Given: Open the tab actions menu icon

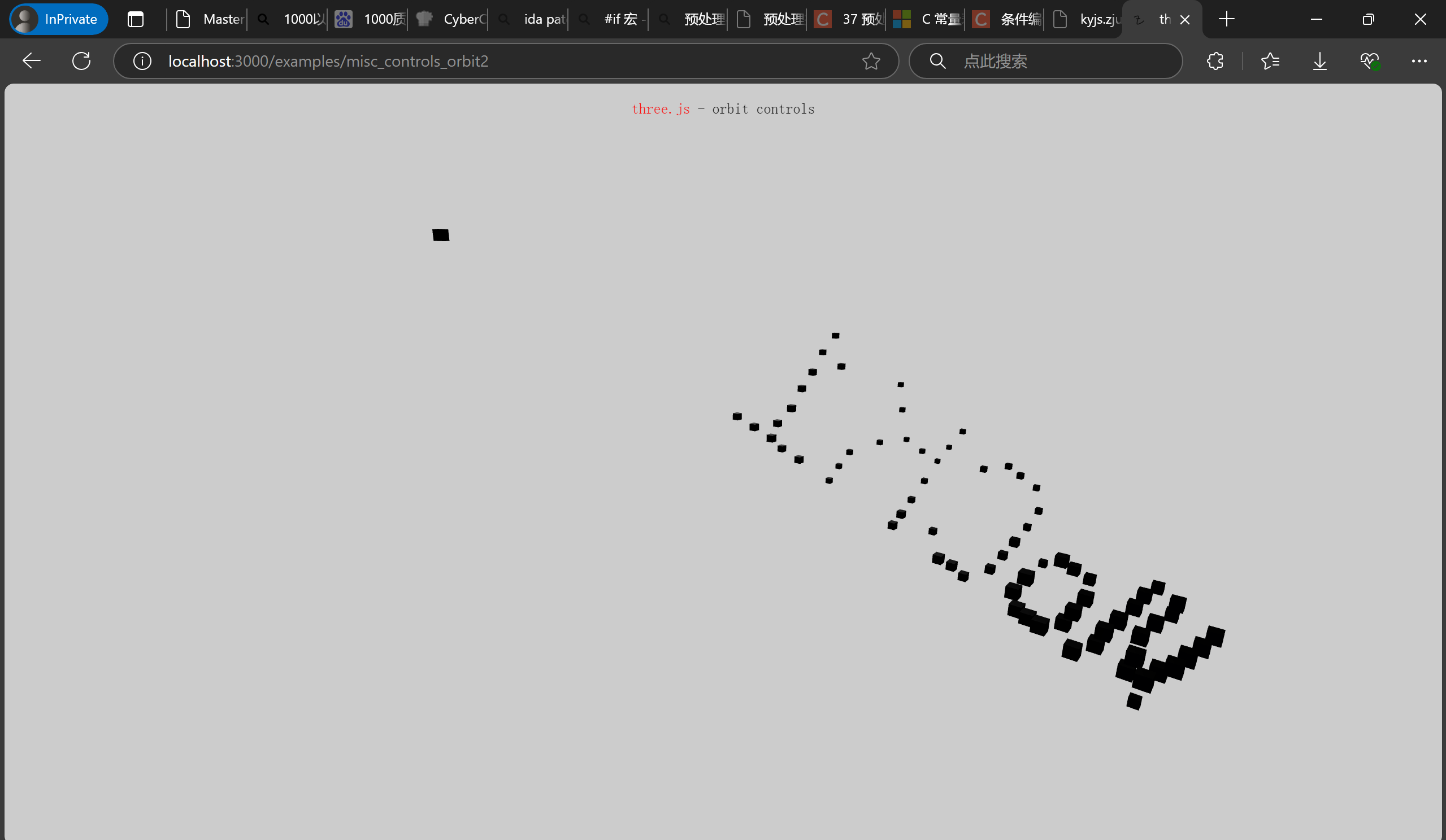Looking at the screenshot, I should (136, 20).
